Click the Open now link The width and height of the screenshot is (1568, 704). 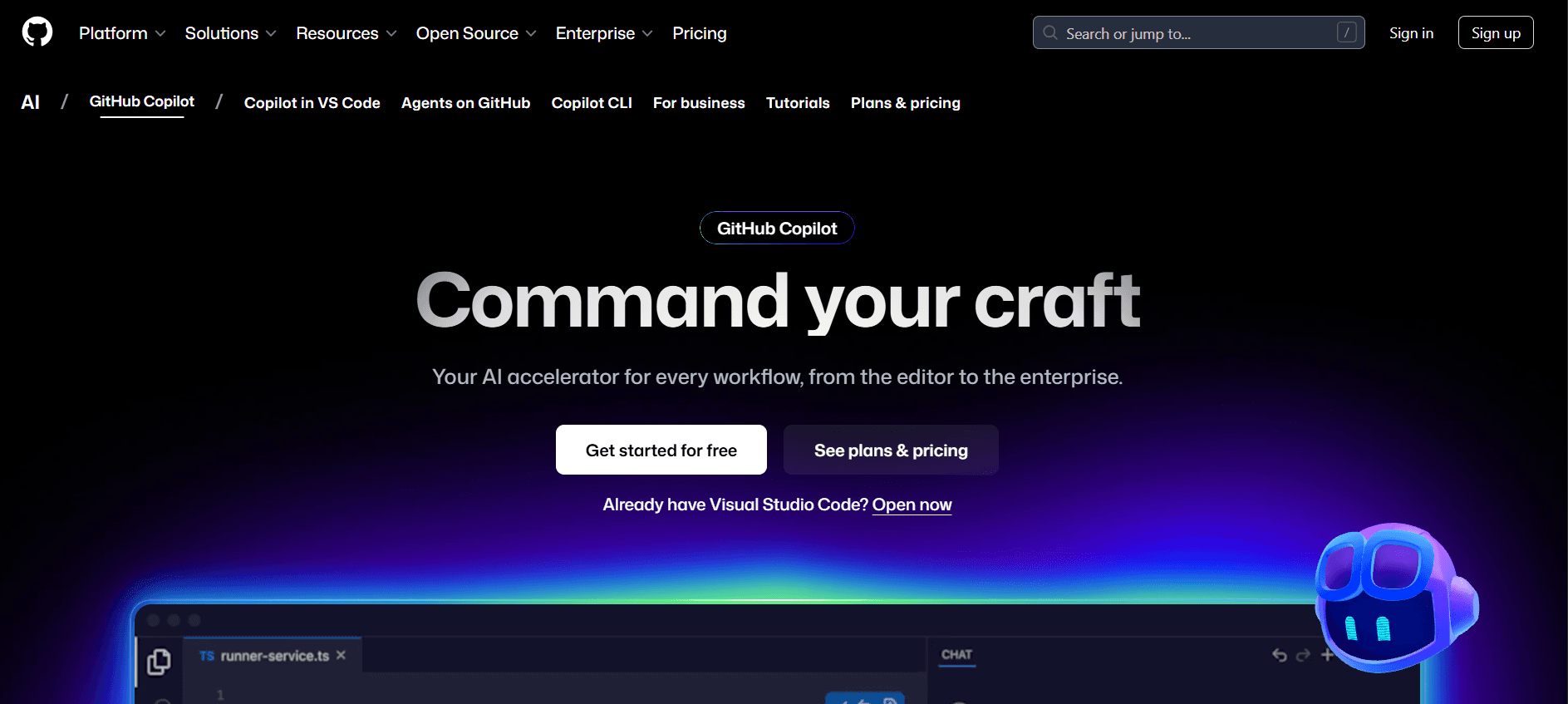point(912,505)
